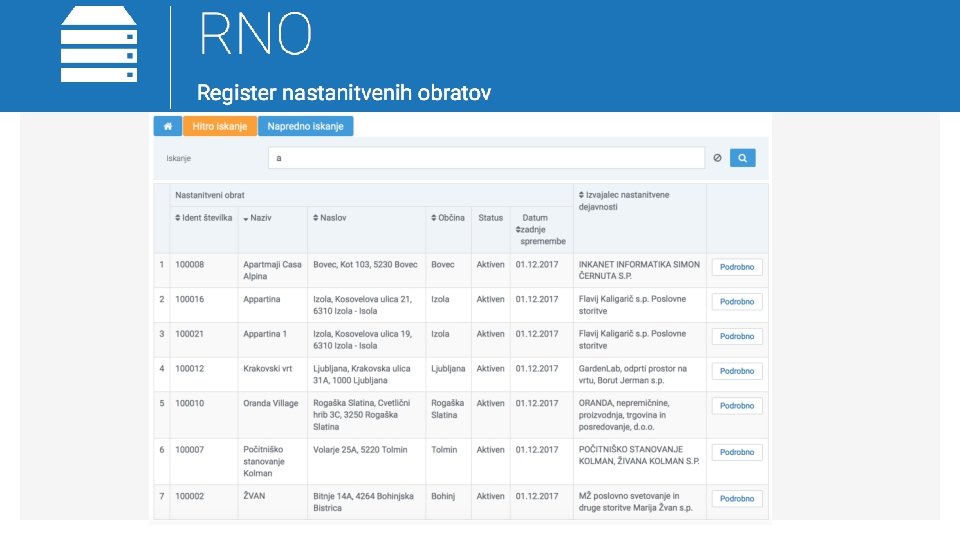Go to the home icon tab

(167, 126)
